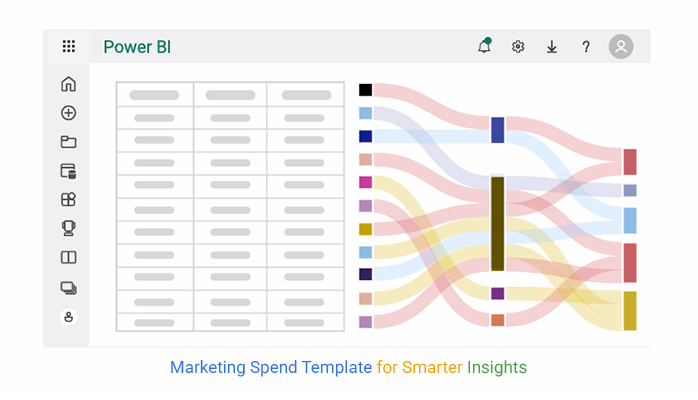Open the notifications bell
Image resolution: width=698 pixels, height=400 pixels.
(x=484, y=46)
